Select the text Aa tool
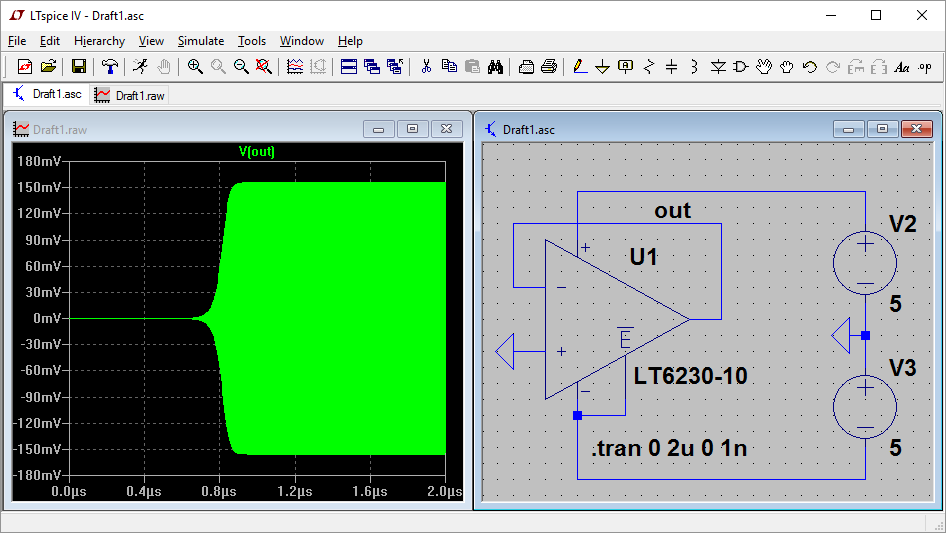The image size is (946, 533). click(902, 67)
